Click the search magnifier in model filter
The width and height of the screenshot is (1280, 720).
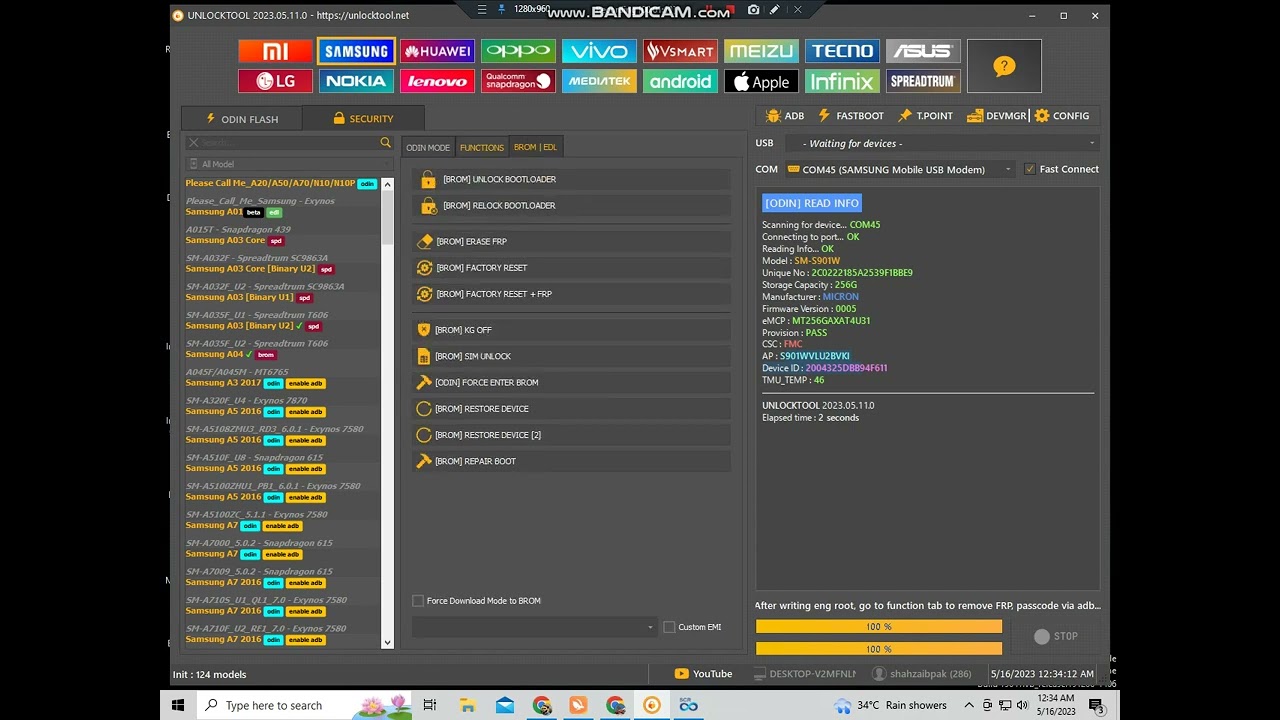point(385,143)
